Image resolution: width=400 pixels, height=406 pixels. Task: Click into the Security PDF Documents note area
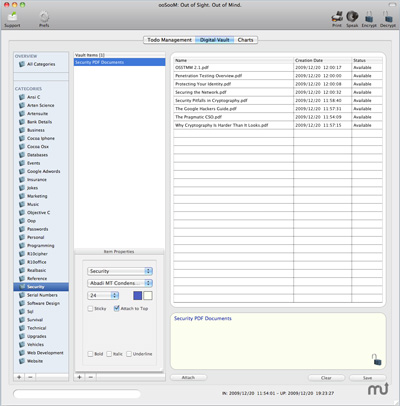278,341
